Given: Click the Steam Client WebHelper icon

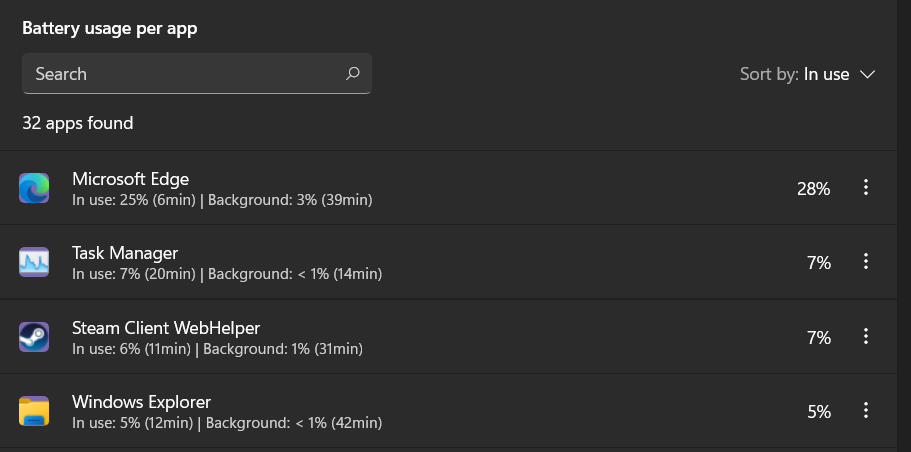Looking at the screenshot, I should [x=34, y=337].
